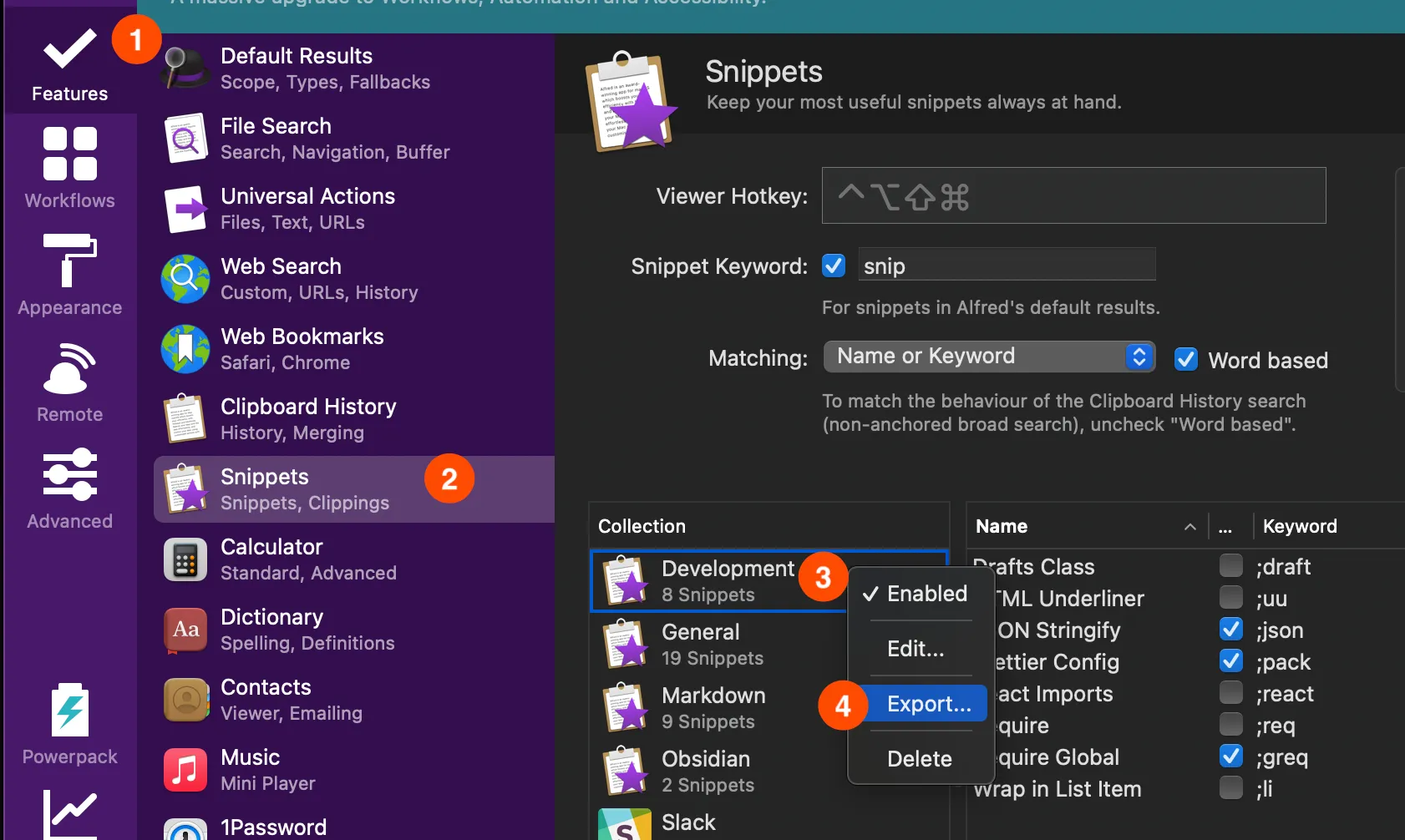Image resolution: width=1405 pixels, height=840 pixels.
Task: Toggle the Snippet Keyword checkbox
Action: pyautogui.click(x=834, y=266)
